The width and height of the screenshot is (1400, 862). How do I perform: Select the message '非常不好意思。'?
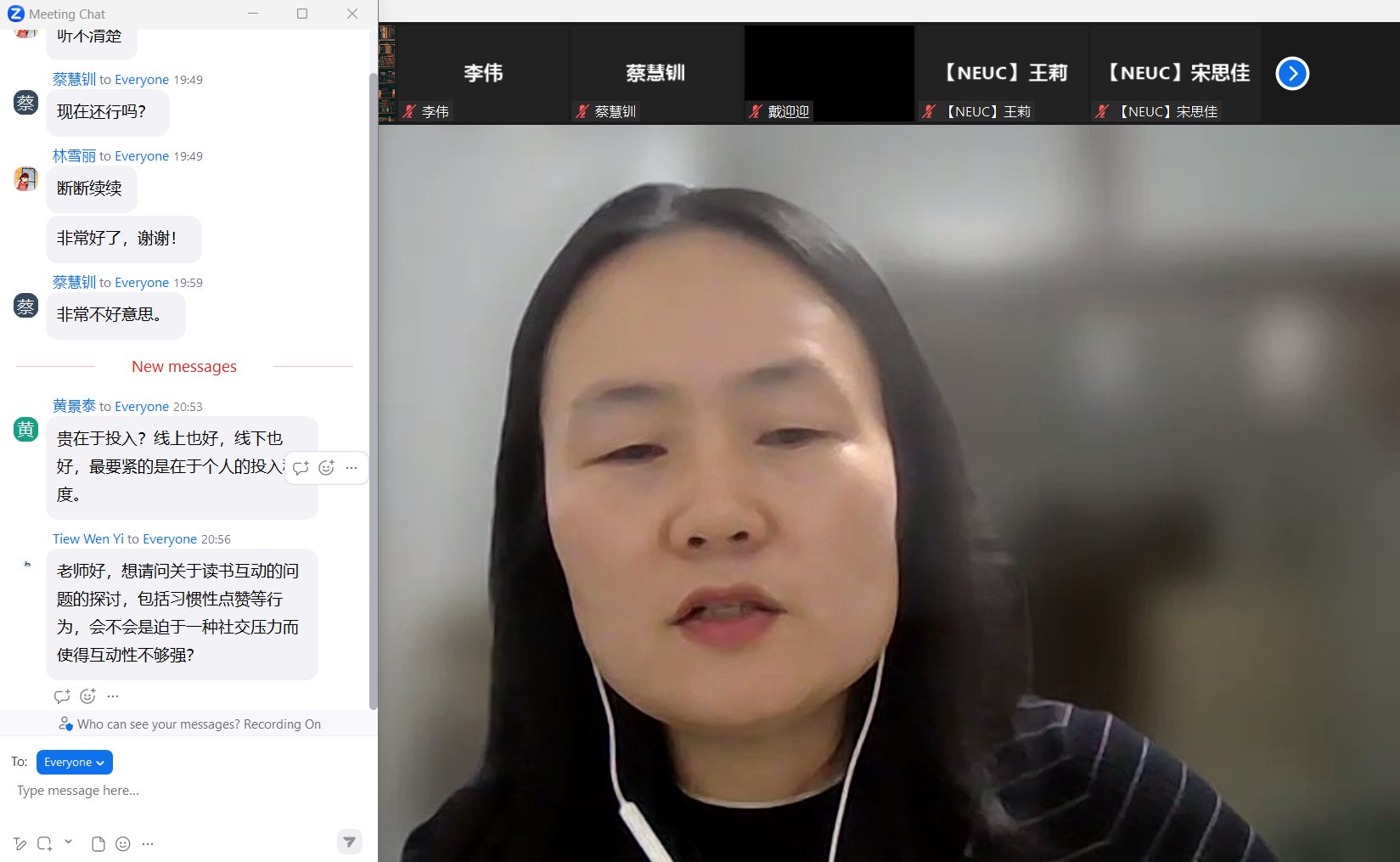[x=115, y=315]
